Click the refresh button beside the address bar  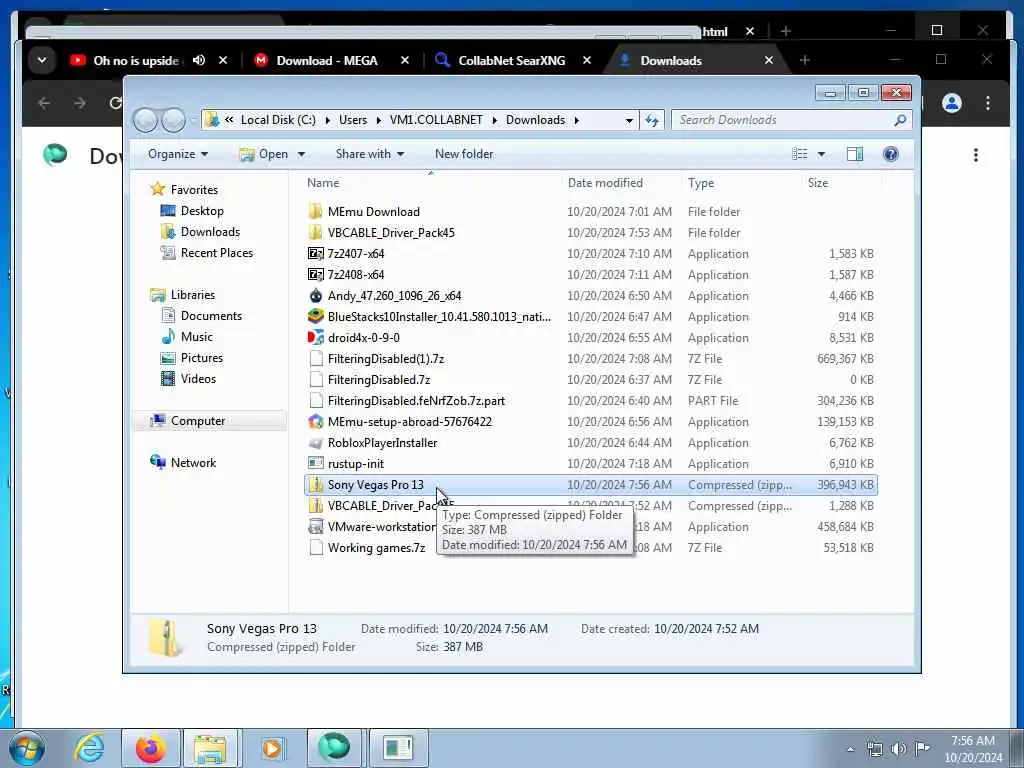pyautogui.click(x=652, y=120)
